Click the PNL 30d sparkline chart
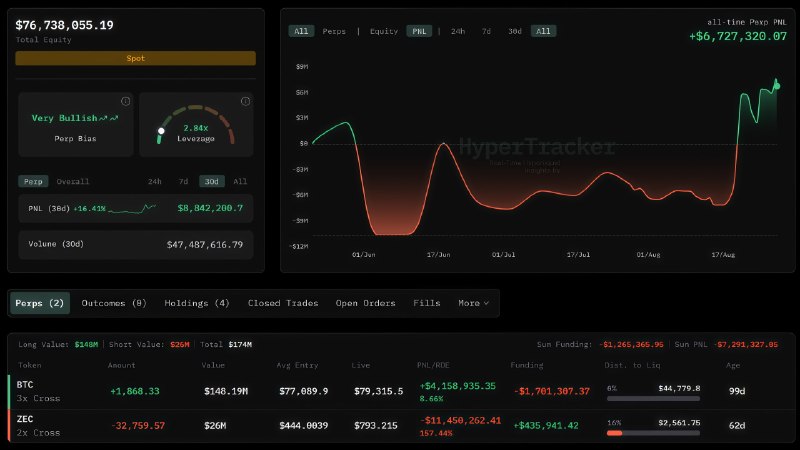The width and height of the screenshot is (800, 450). click(x=132, y=208)
